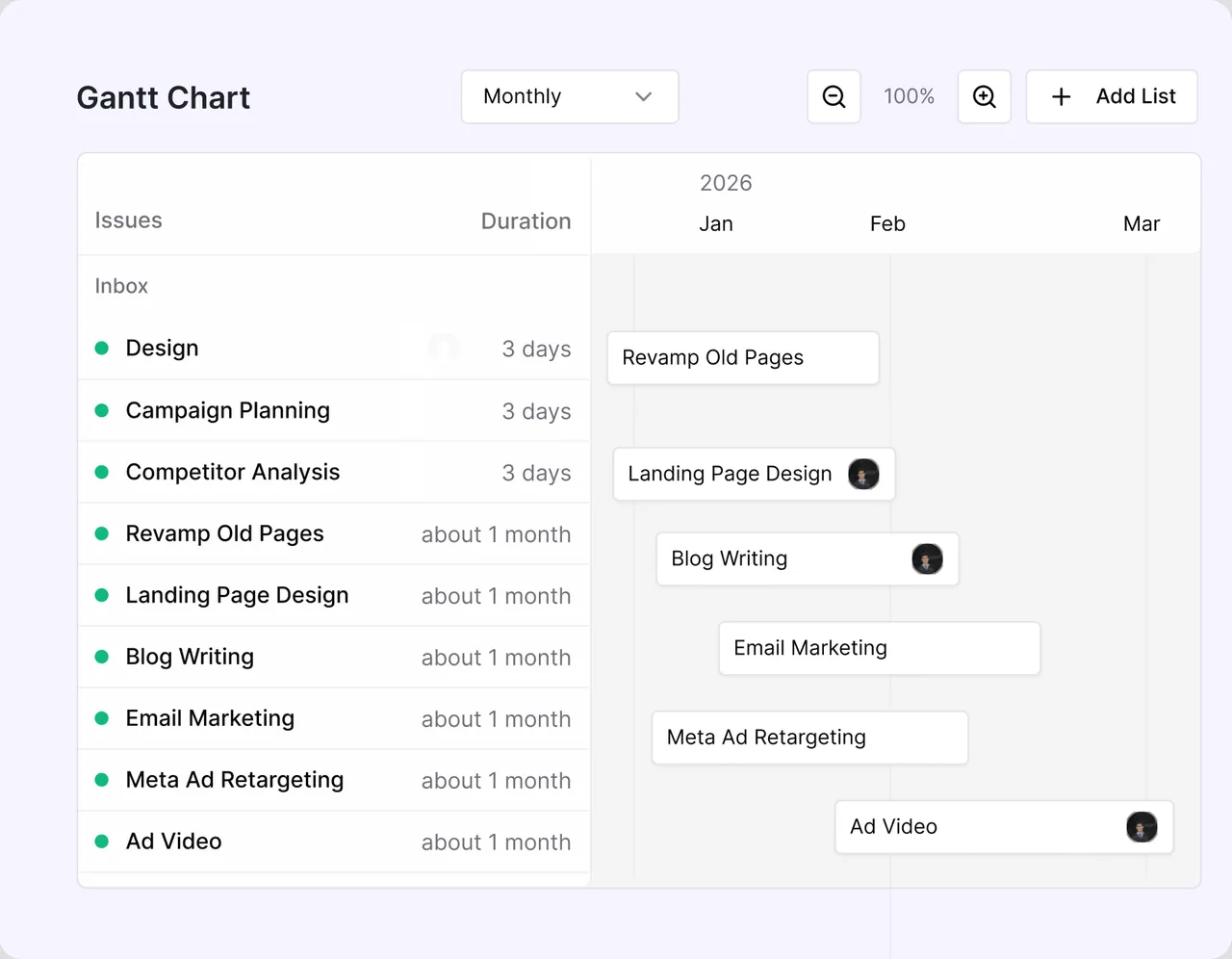
Task: Click the 3 days duration for Competitor Analysis
Action: coord(536,473)
